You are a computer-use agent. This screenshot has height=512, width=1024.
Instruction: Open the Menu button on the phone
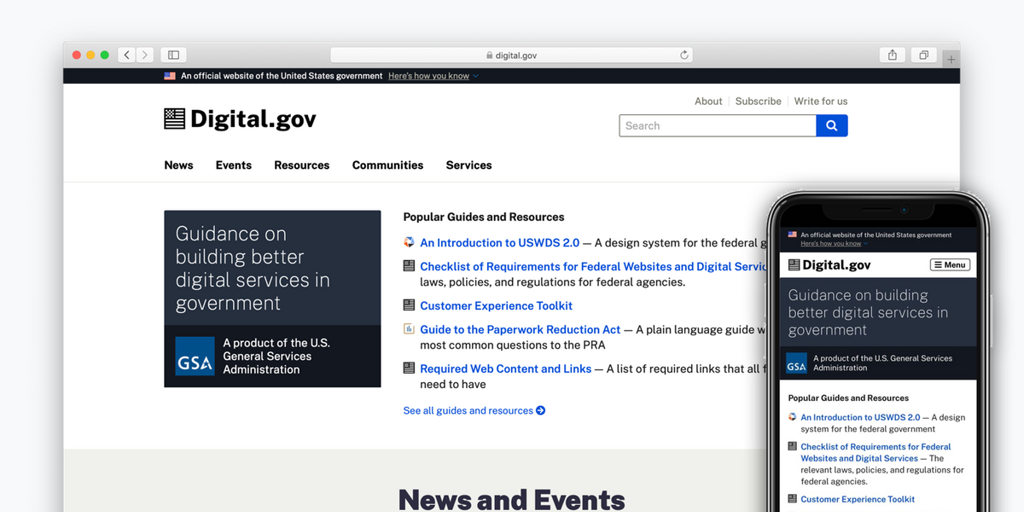click(950, 264)
